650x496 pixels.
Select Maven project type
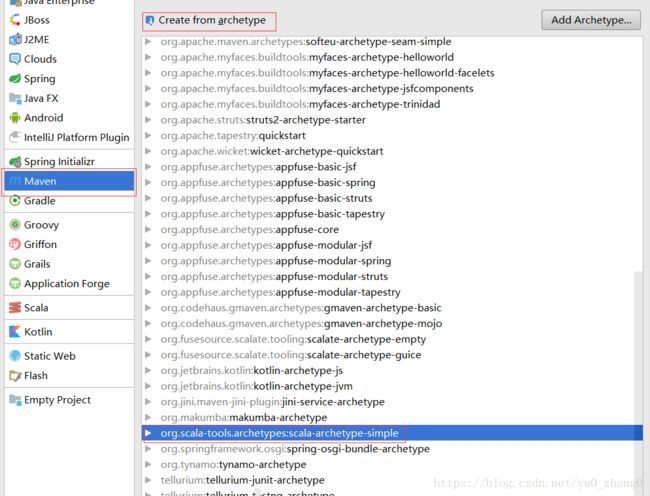(x=69, y=181)
